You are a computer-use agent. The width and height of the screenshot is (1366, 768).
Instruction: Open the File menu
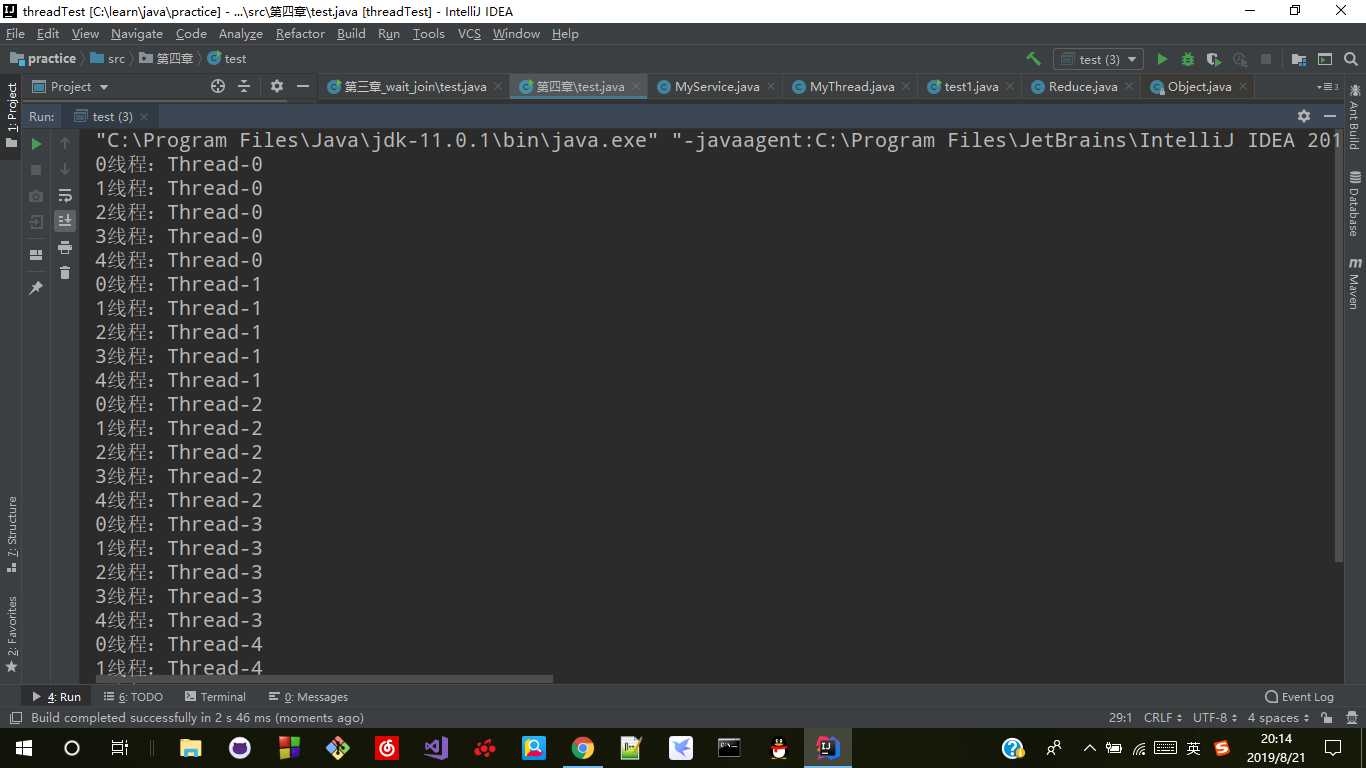click(15, 34)
